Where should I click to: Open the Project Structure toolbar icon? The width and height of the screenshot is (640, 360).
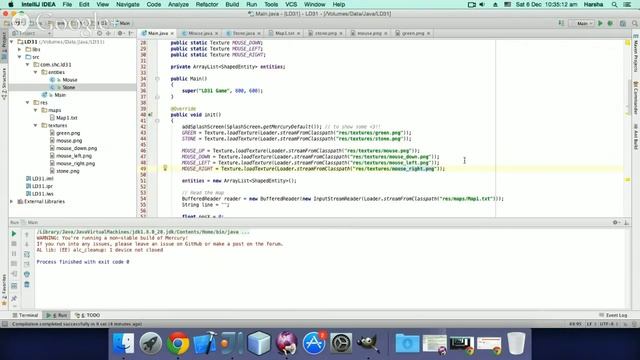pyautogui.click(x=623, y=23)
